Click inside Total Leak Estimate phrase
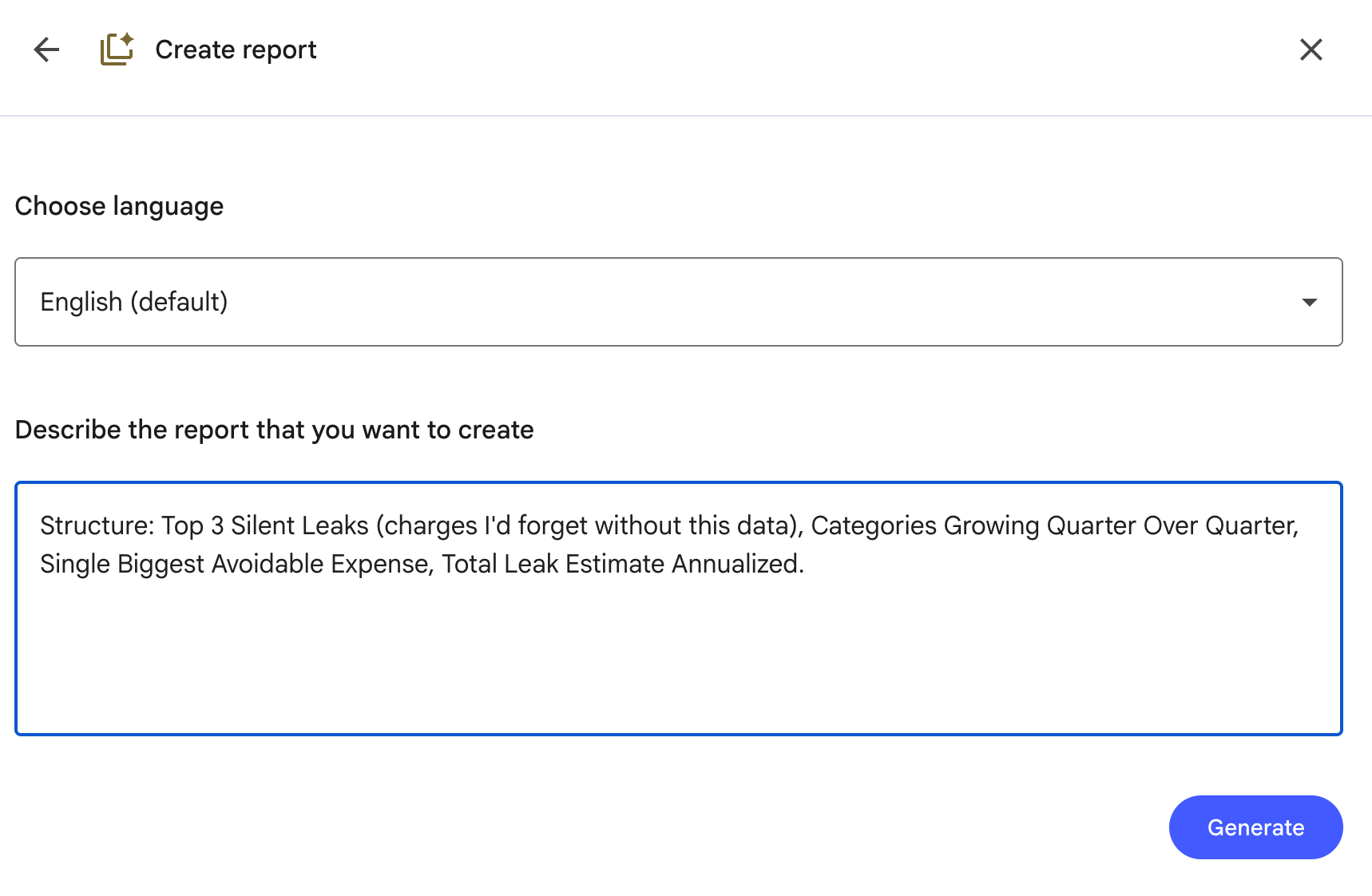 click(x=553, y=564)
